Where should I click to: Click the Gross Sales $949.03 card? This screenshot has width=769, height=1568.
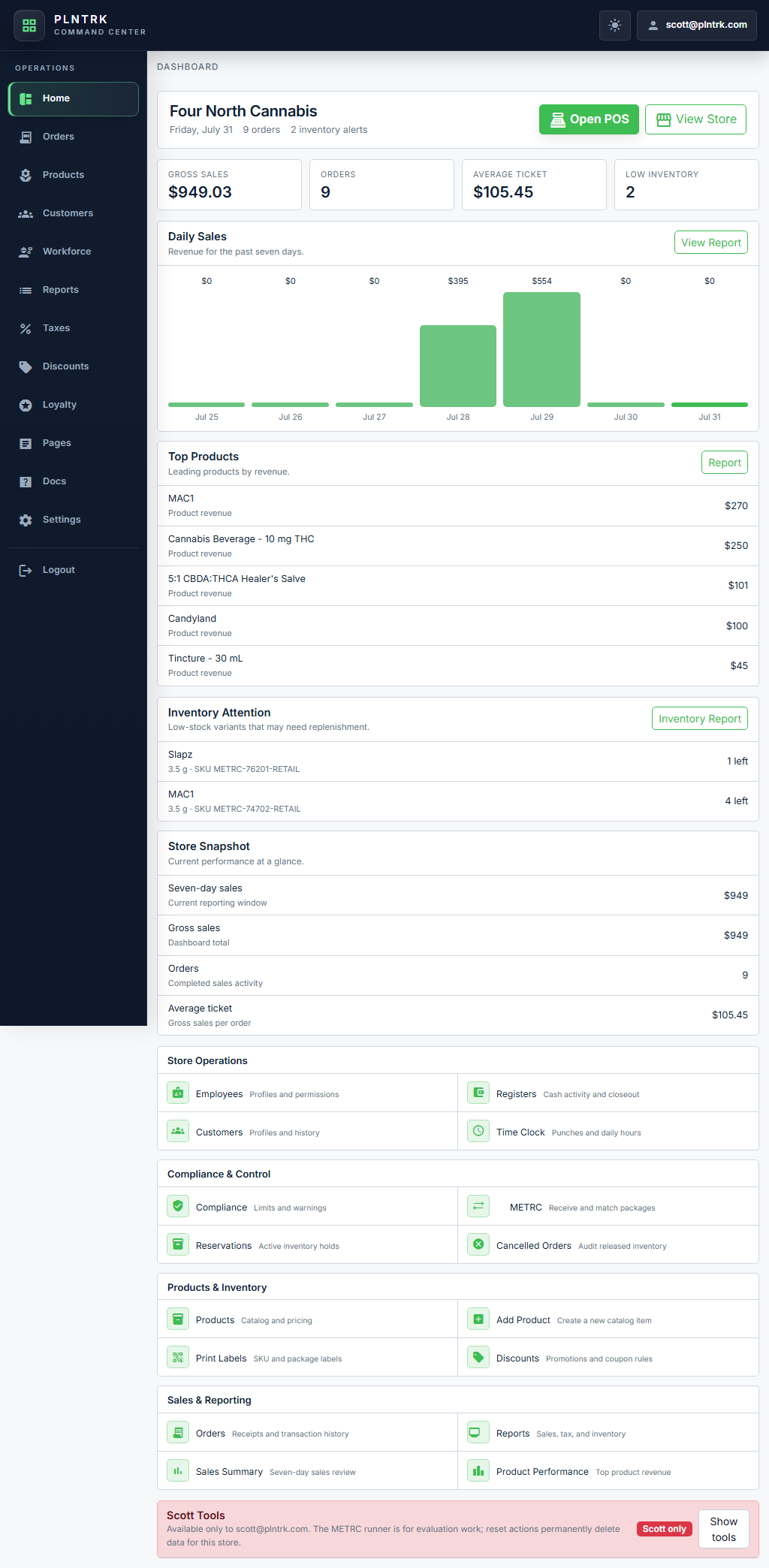(229, 185)
